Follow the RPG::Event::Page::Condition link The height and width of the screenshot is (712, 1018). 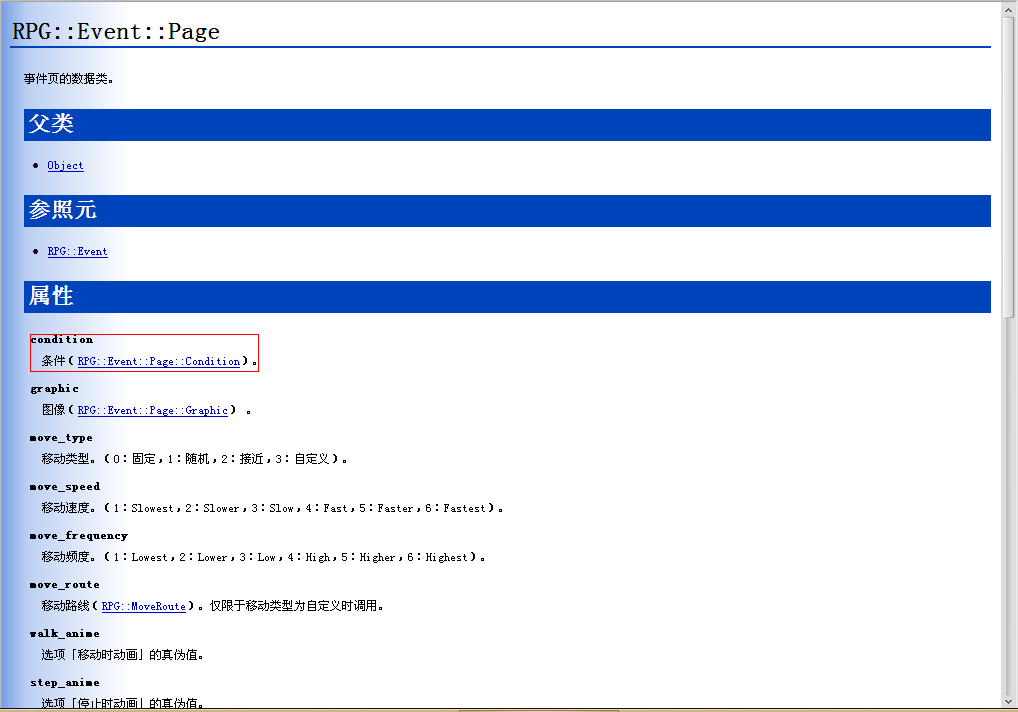(158, 362)
